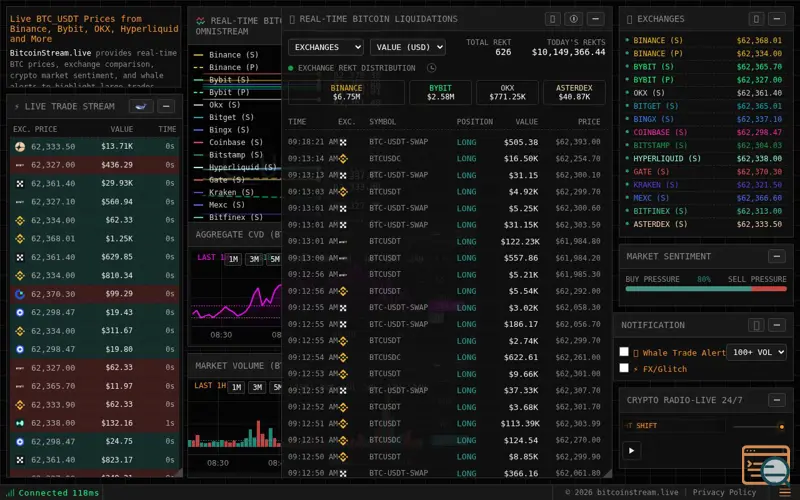
Task: Click the OKX $771.25K rekt distribution card
Action: [x=507, y=92]
